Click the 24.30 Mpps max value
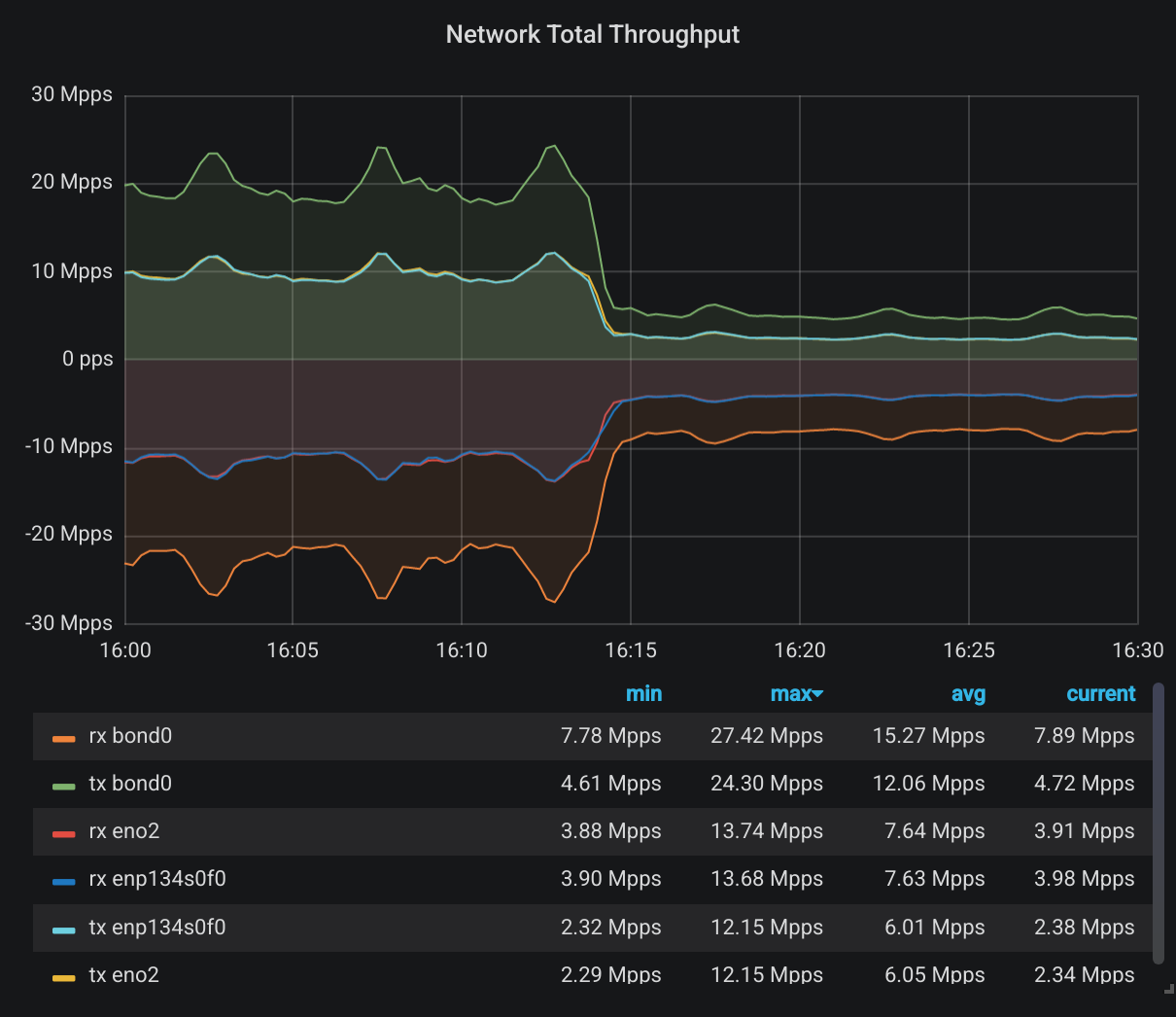 [767, 784]
